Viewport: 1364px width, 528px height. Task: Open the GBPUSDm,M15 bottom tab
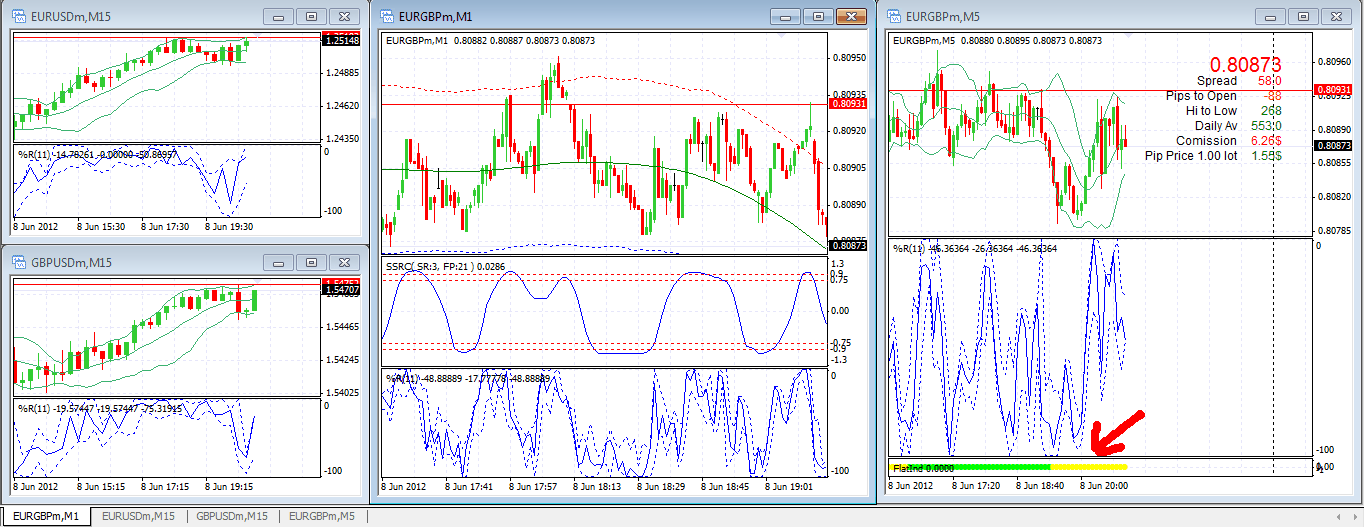[232, 516]
